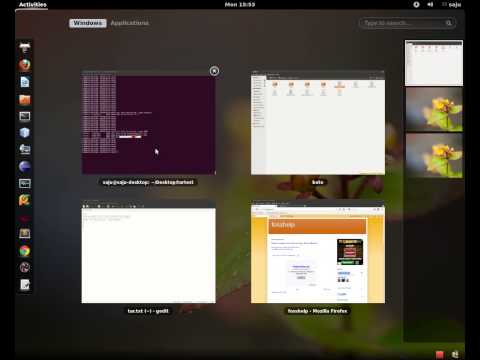The height and width of the screenshot is (360, 480).
Task: Launch Google Chrome from the dash
Action: (25, 251)
